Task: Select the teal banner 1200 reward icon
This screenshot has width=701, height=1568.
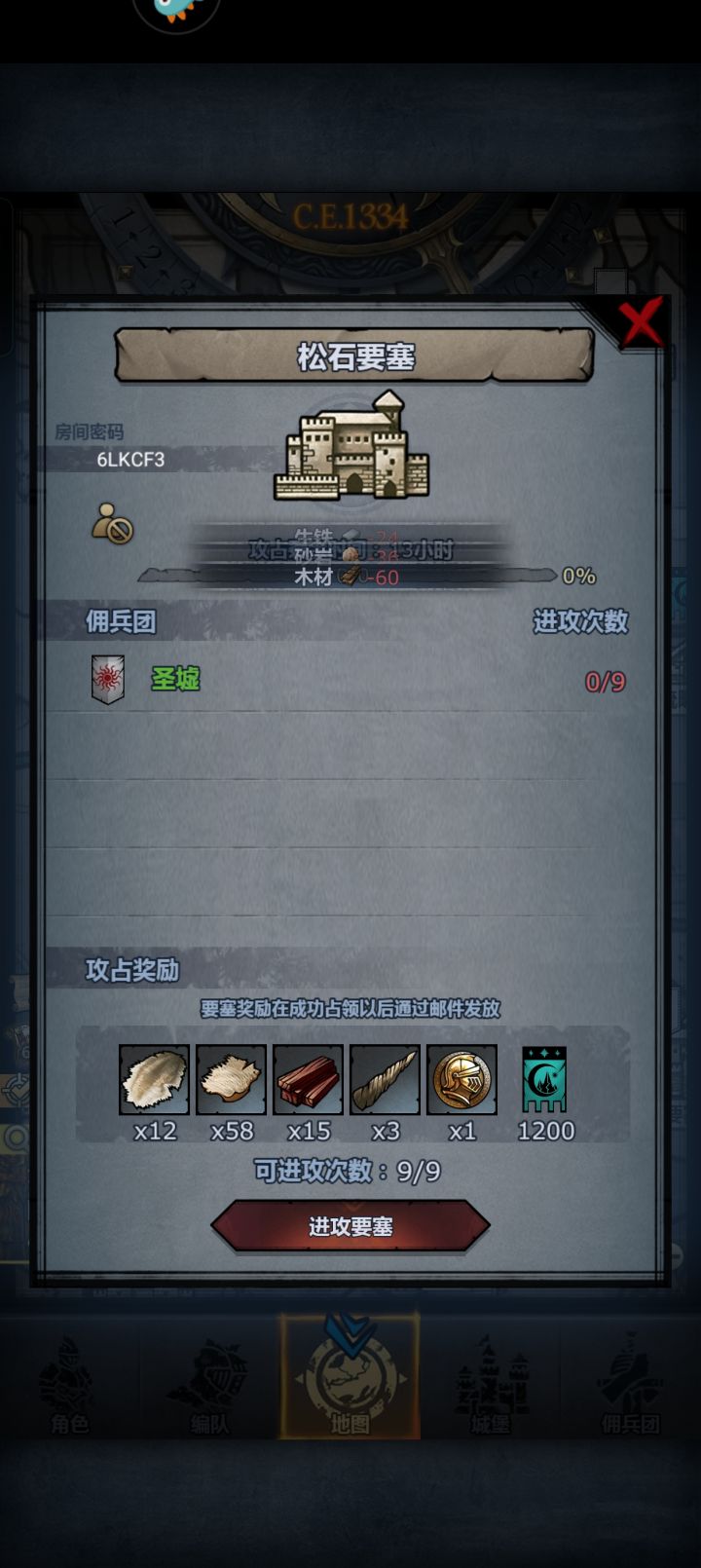Action: point(544,1079)
